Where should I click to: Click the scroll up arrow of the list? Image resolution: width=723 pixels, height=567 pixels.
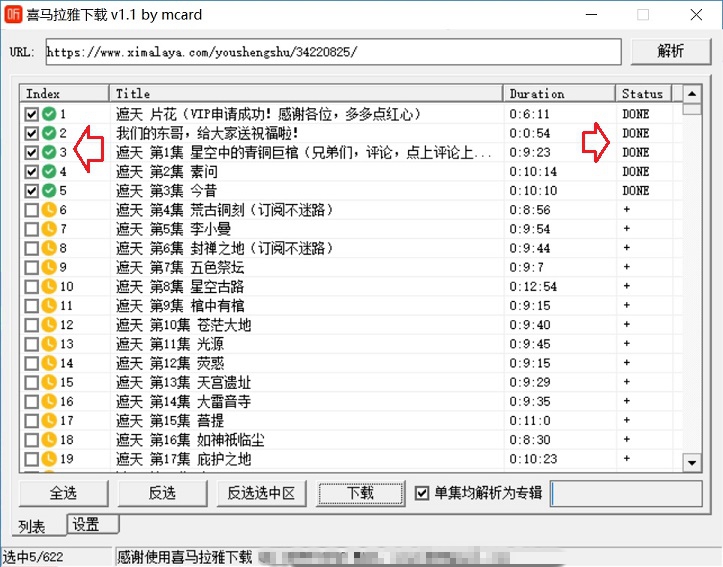tap(692, 94)
